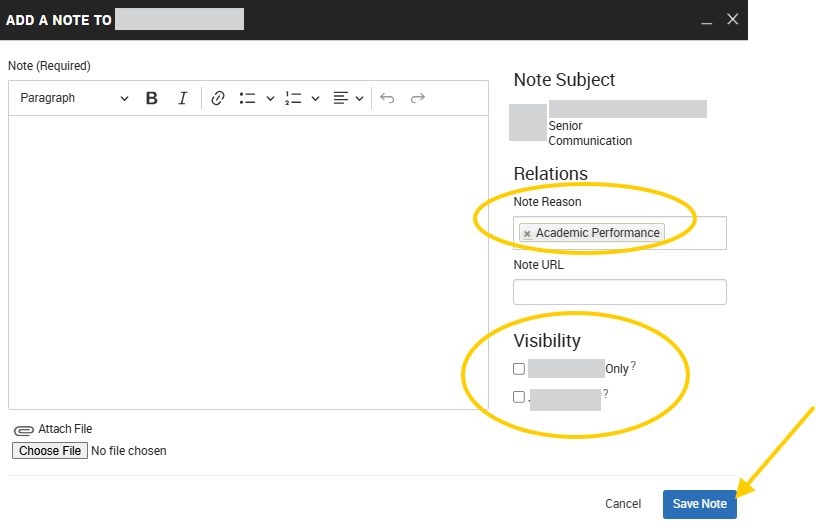The width and height of the screenshot is (816, 530).
Task: Redo the last undone edit
Action: pyautogui.click(x=418, y=98)
